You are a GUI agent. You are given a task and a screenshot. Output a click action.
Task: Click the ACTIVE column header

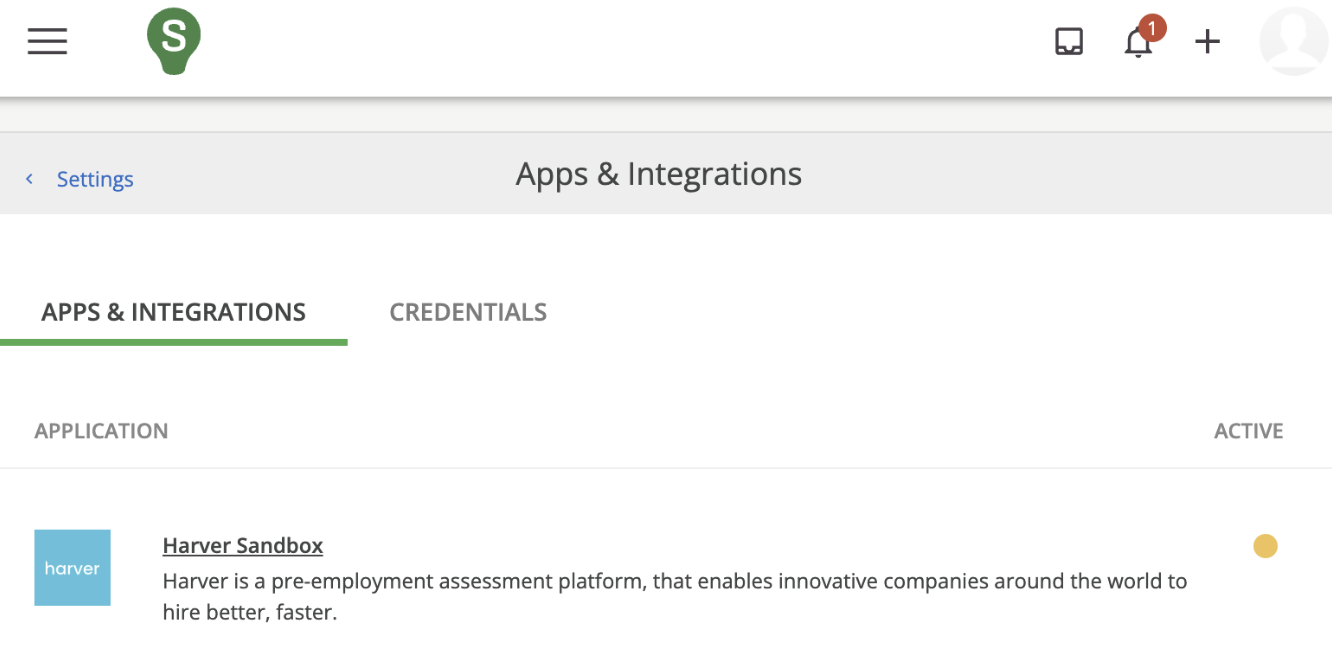[1248, 431]
